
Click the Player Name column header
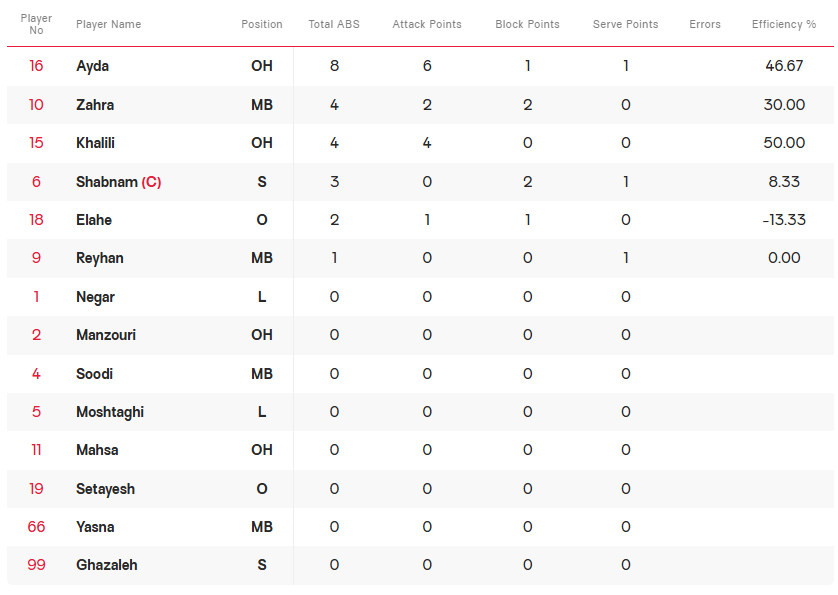[x=108, y=24]
